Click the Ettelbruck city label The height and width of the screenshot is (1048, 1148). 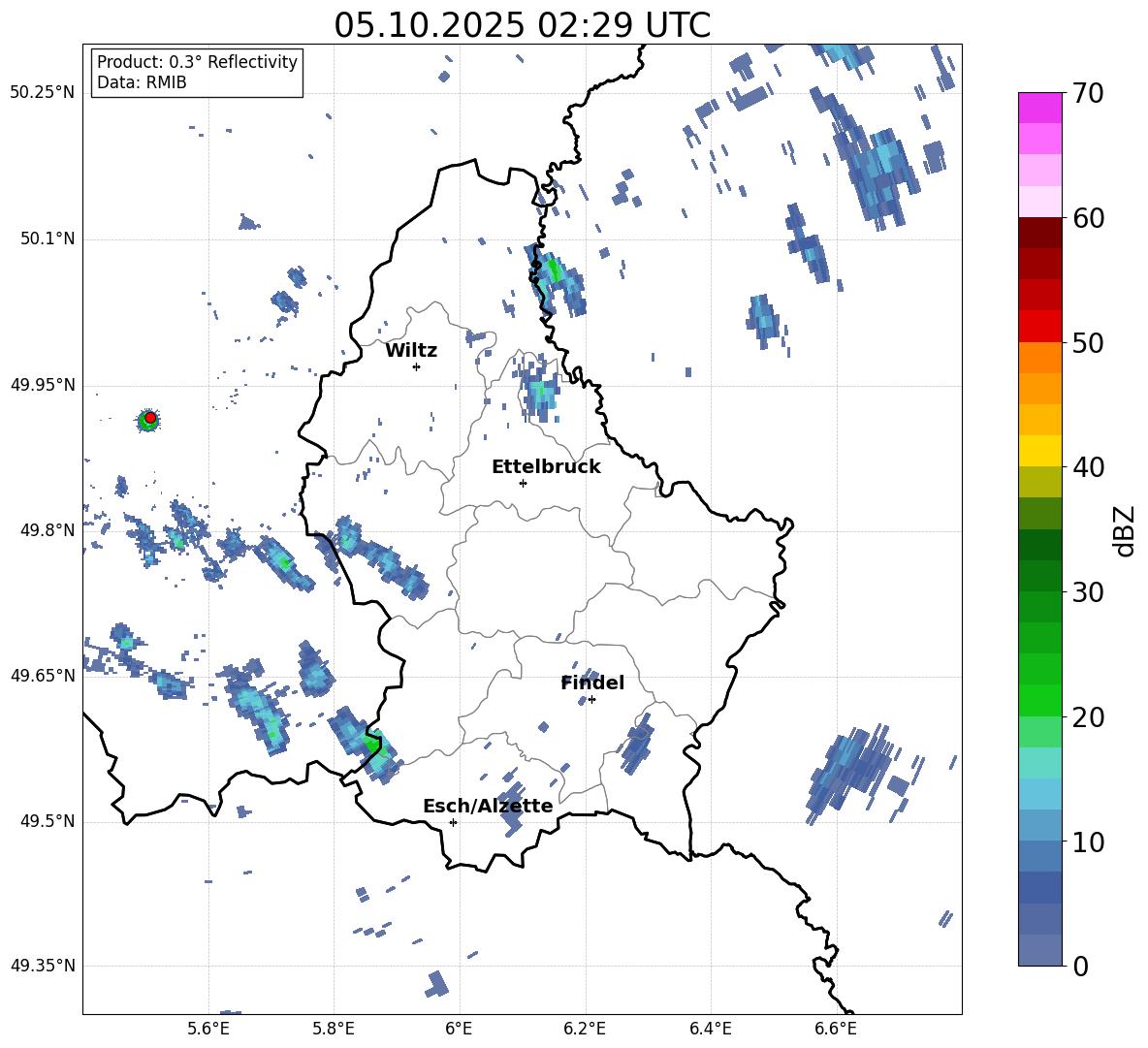(546, 467)
